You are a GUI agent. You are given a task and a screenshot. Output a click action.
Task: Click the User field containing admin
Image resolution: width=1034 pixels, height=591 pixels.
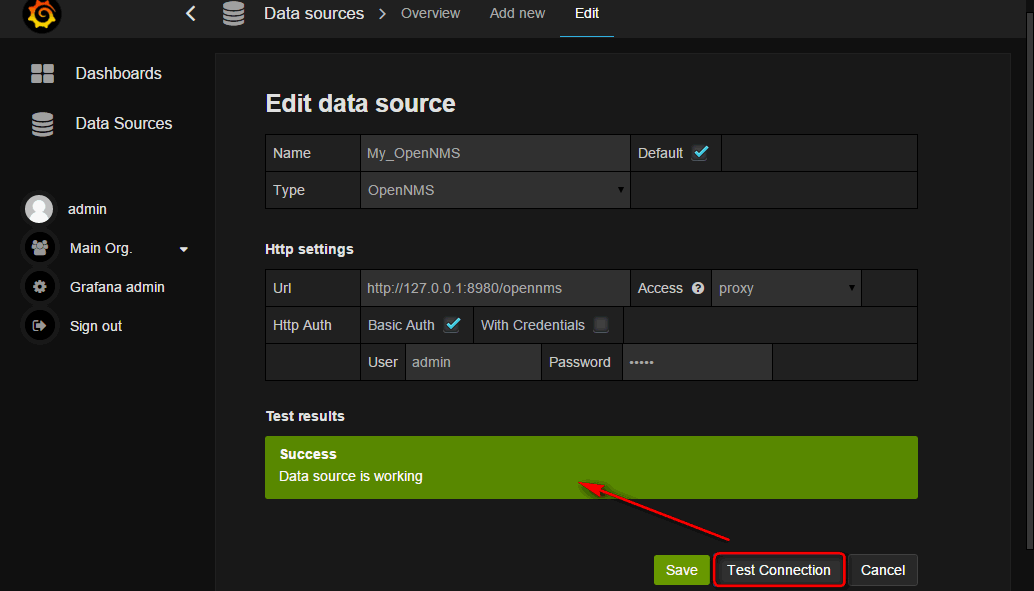473,362
